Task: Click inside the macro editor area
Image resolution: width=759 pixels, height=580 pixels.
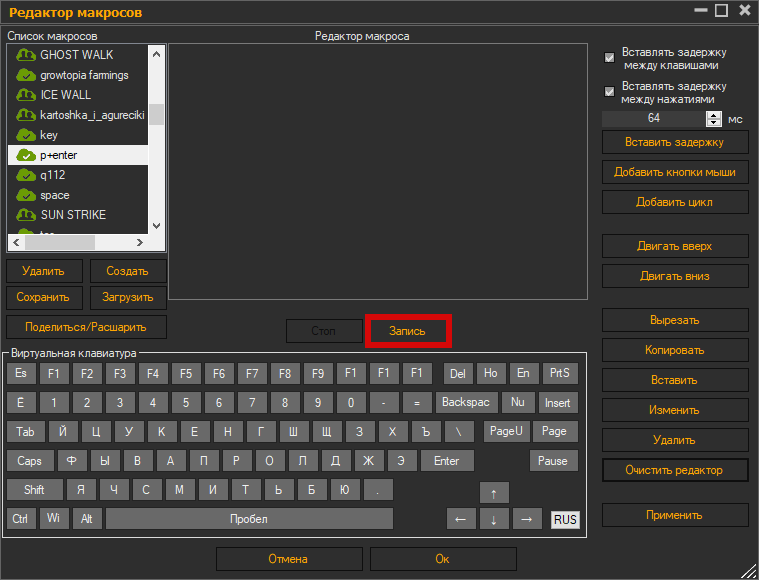Action: point(378,171)
